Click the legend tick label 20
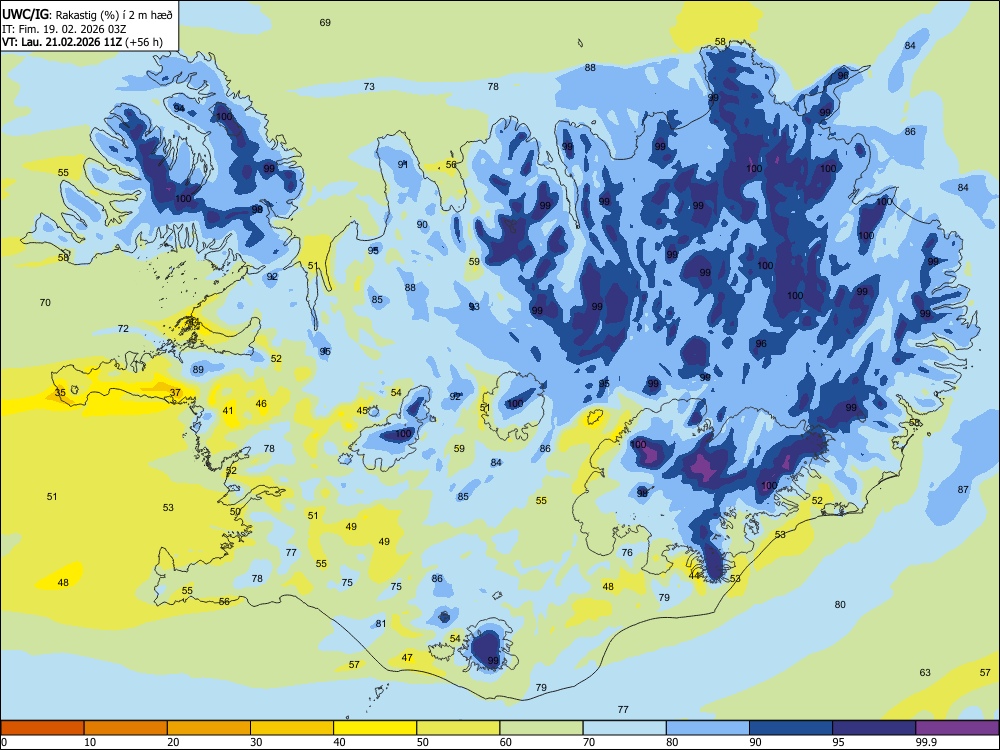 click(173, 742)
